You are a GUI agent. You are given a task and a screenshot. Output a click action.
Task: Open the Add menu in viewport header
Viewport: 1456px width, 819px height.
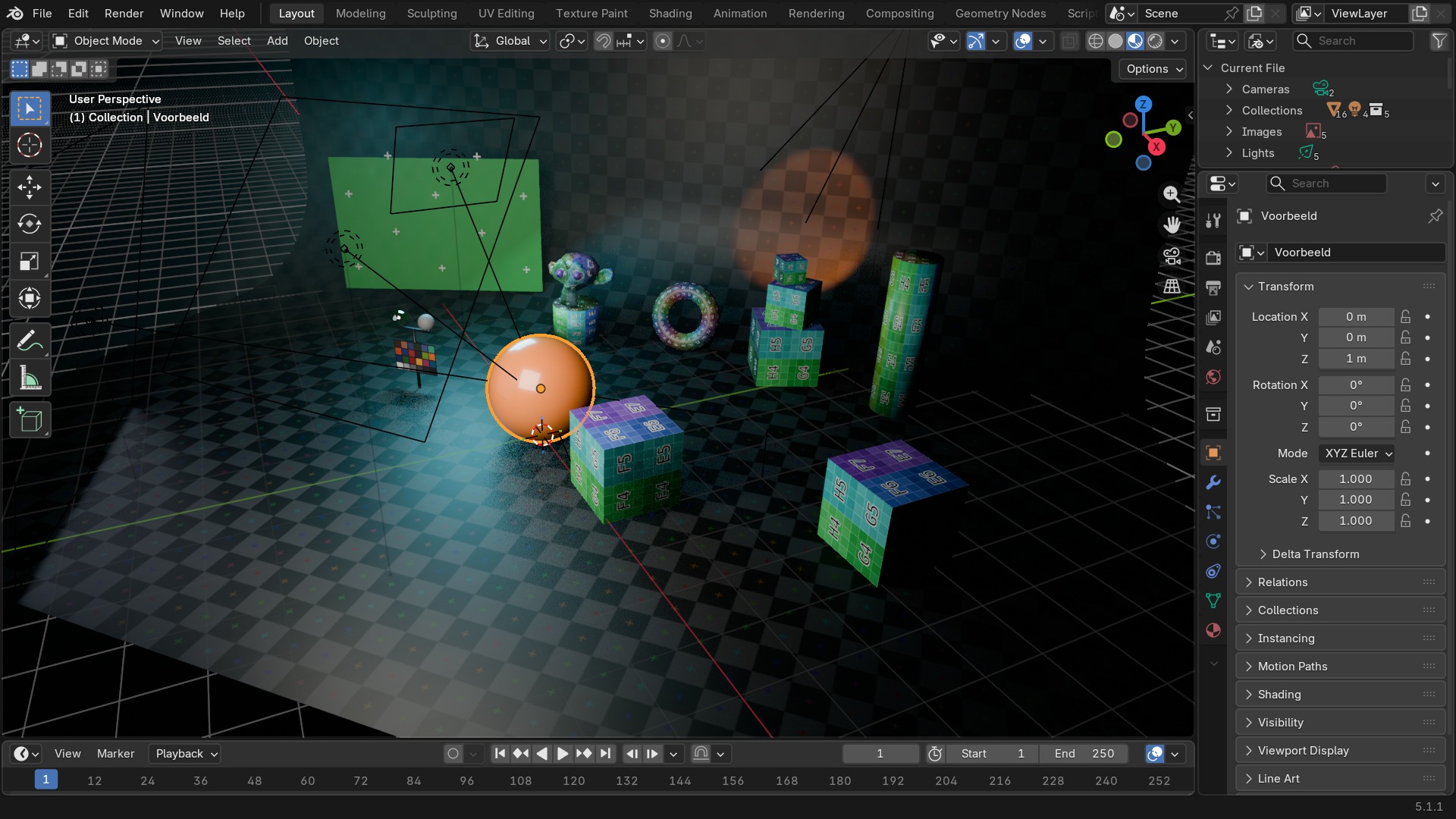tap(278, 41)
